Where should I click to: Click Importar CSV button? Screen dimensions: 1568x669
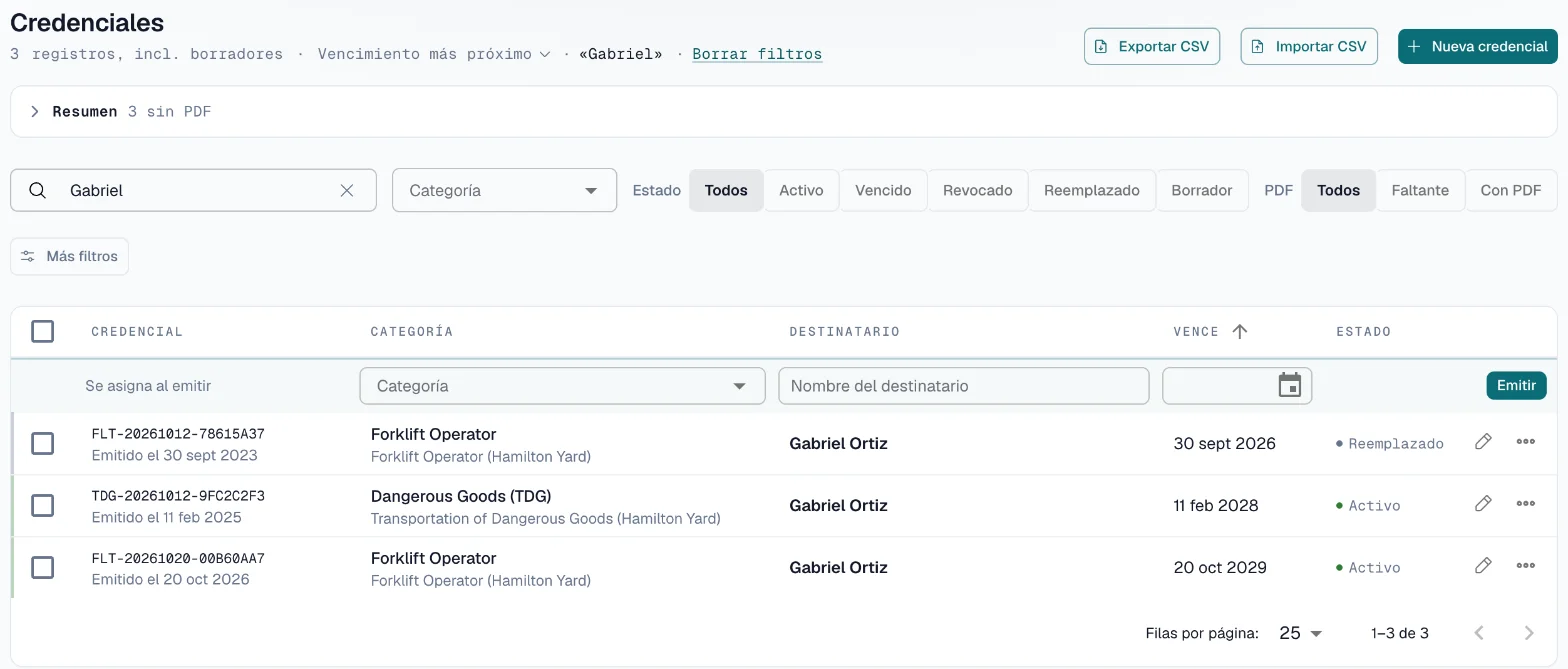[x=1309, y=46]
